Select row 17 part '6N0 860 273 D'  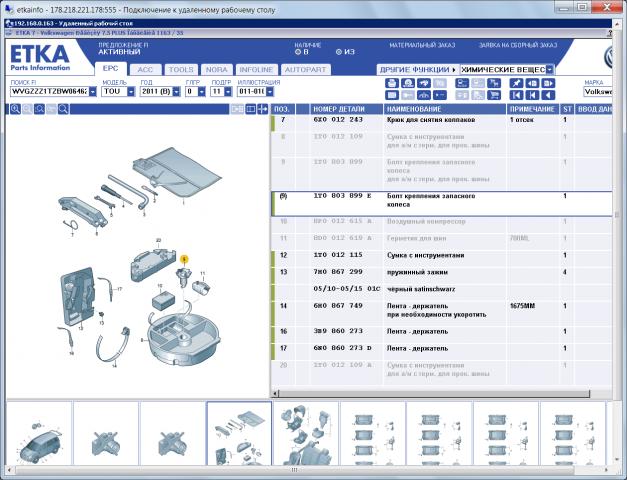coord(343,348)
